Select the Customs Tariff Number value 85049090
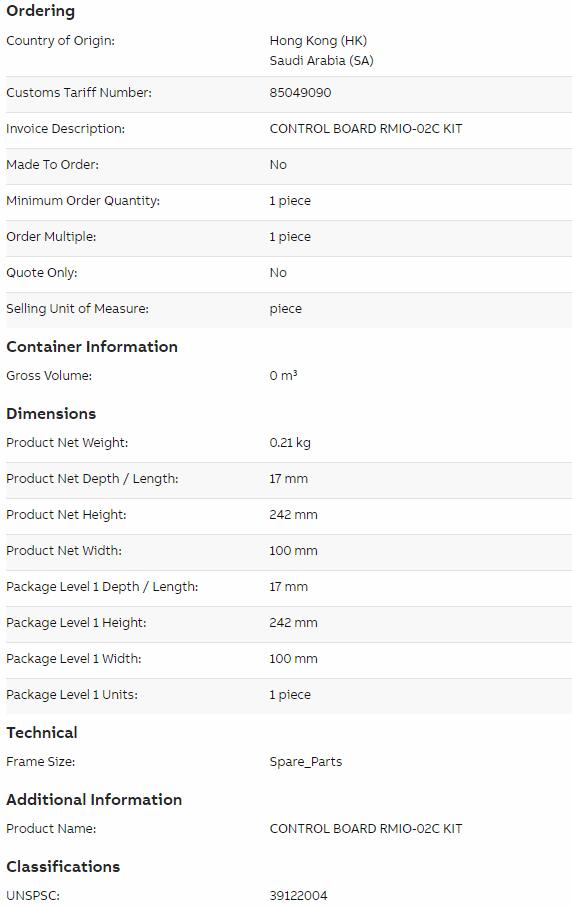The height and width of the screenshot is (907, 572). (x=300, y=93)
